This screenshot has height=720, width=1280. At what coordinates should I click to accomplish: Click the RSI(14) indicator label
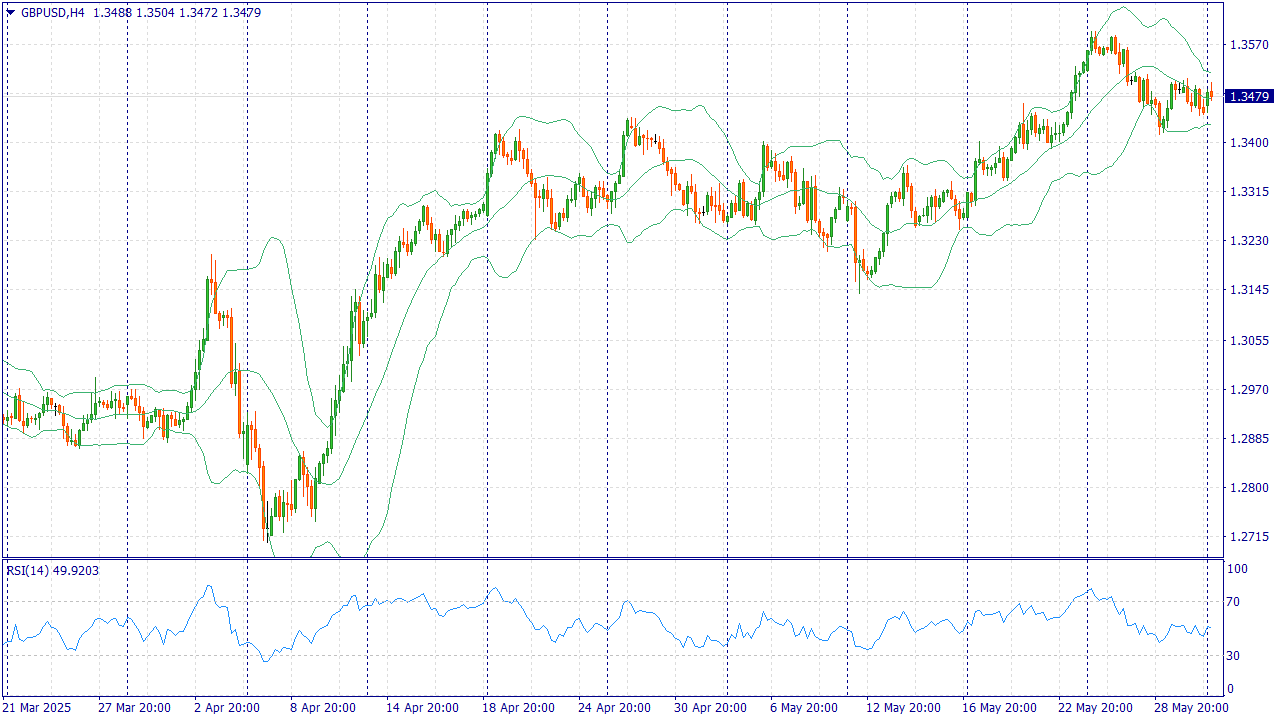[x=27, y=570]
